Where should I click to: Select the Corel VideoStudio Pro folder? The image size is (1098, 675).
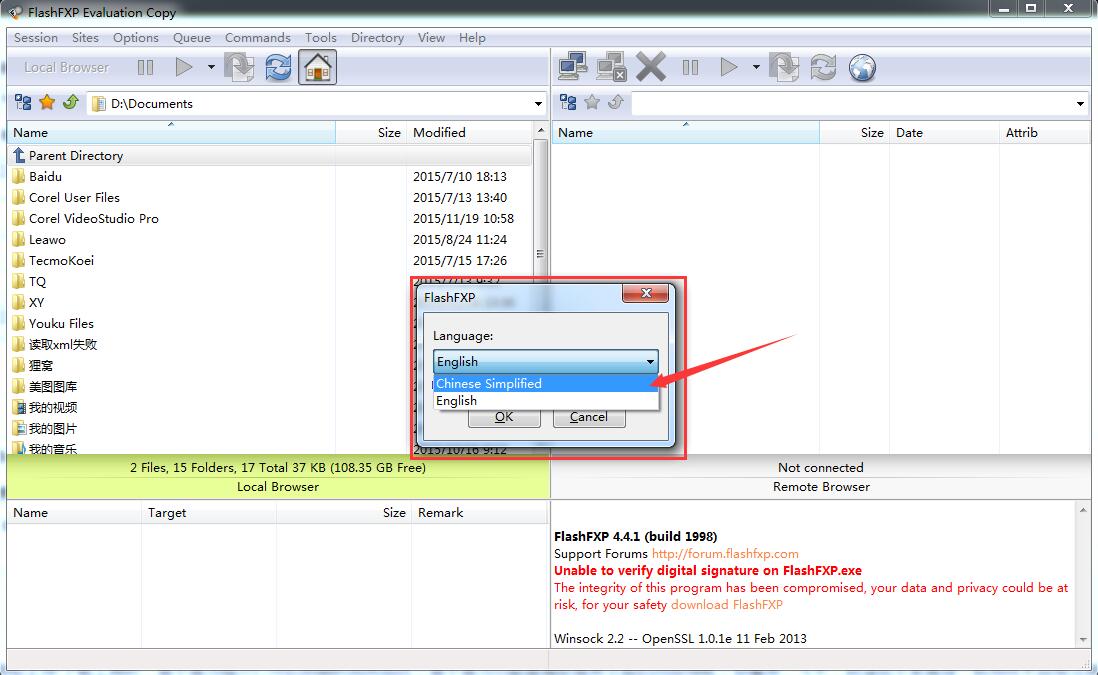coord(93,218)
